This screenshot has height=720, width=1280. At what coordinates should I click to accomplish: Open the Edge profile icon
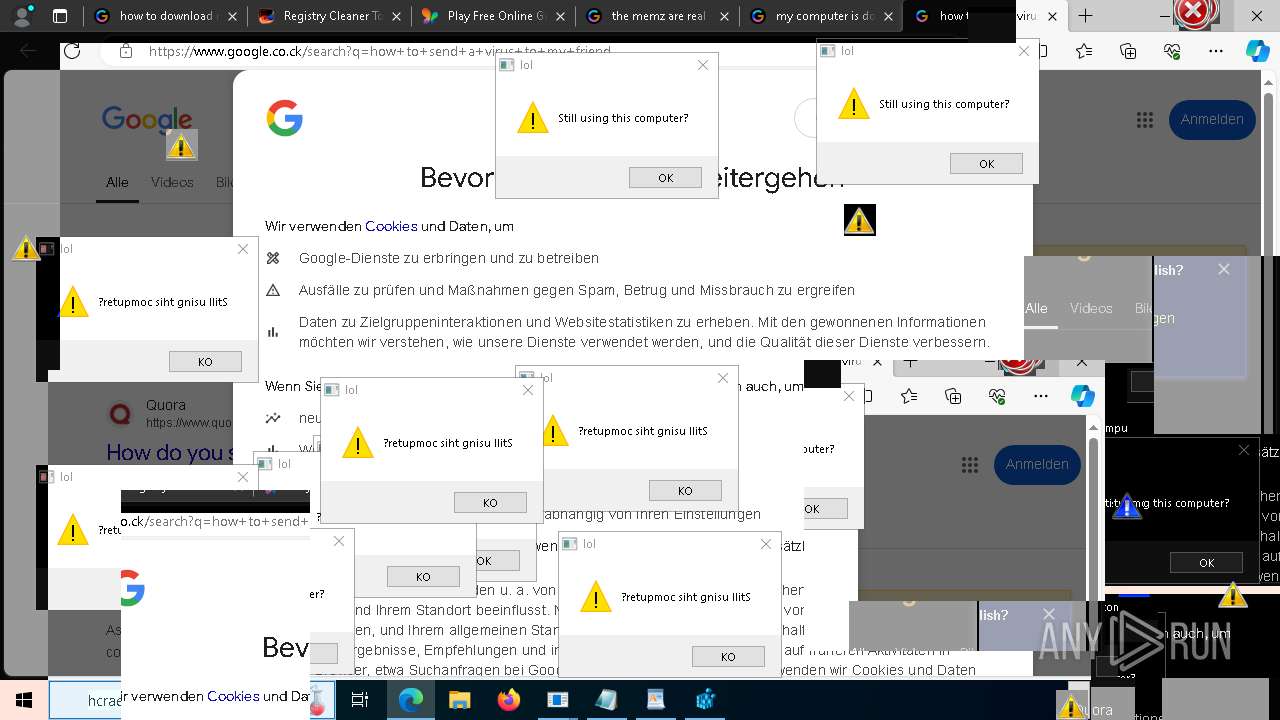coord(22,15)
